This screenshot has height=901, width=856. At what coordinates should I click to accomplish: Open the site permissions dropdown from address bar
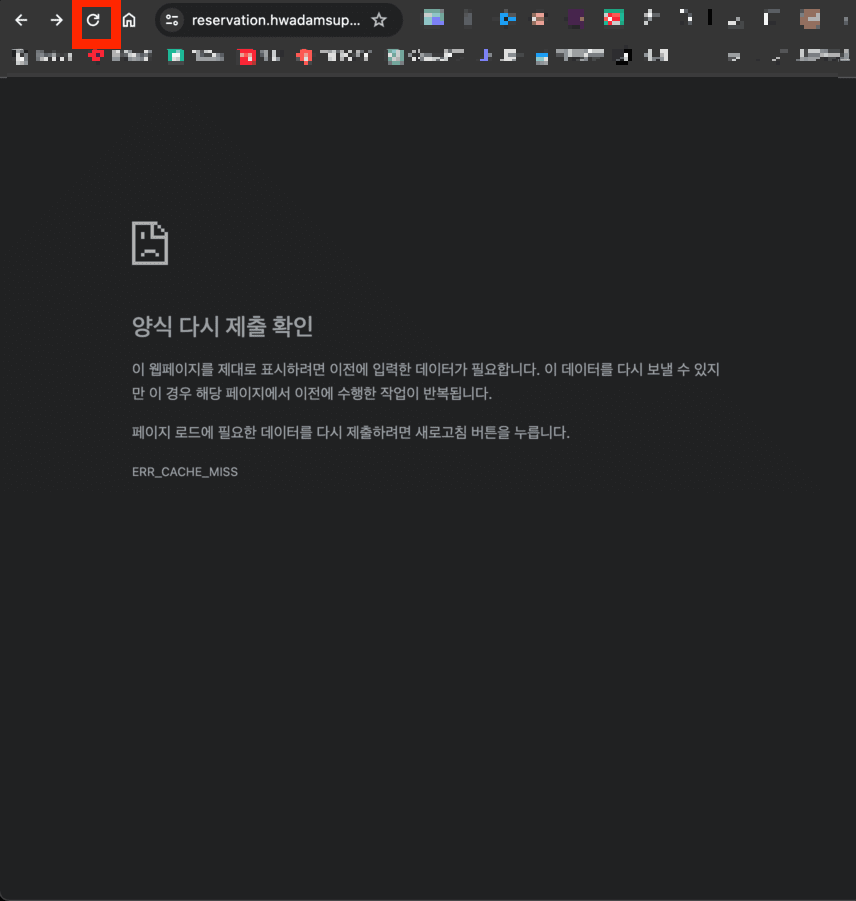[172, 19]
